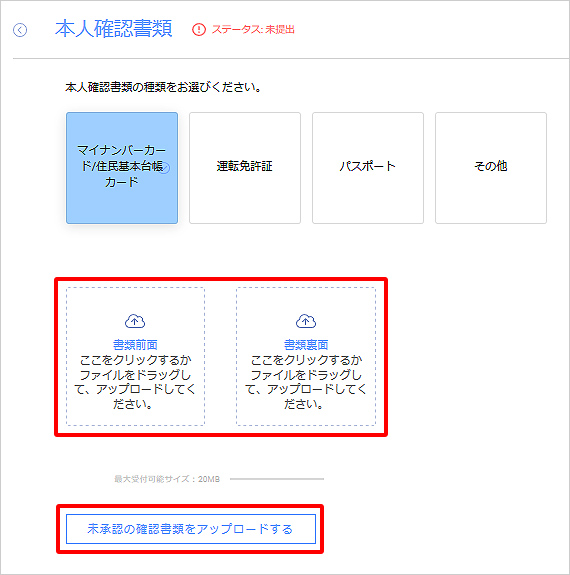Click 未承認の確認書類をアップロードする button
570x575 pixels.
click(x=191, y=529)
